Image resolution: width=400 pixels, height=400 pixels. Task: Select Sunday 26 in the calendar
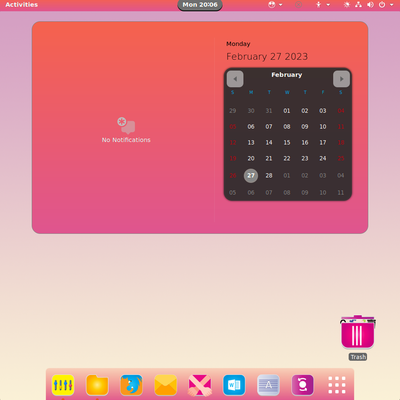tap(233, 176)
